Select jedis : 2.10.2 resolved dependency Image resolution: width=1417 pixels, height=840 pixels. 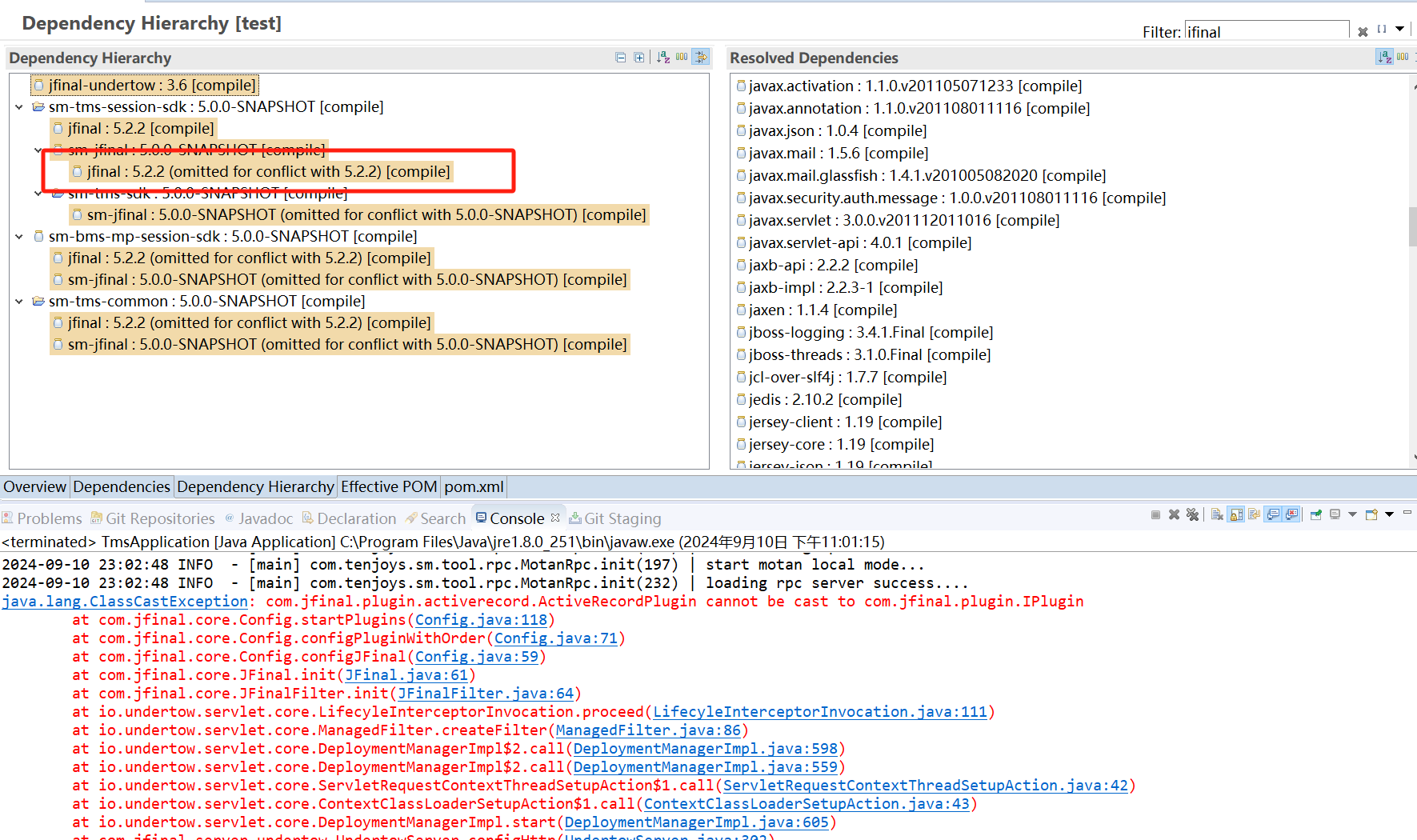click(x=819, y=399)
